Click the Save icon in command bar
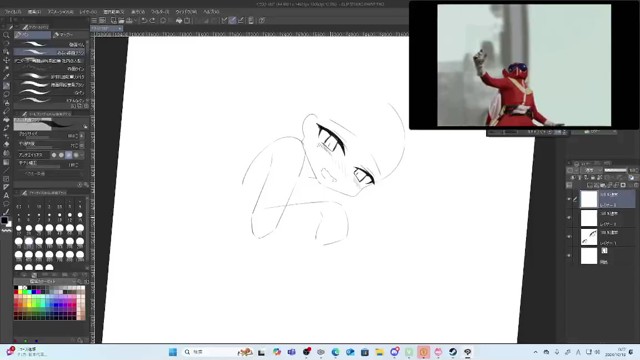Screen dimensions: 640x360 129,20
